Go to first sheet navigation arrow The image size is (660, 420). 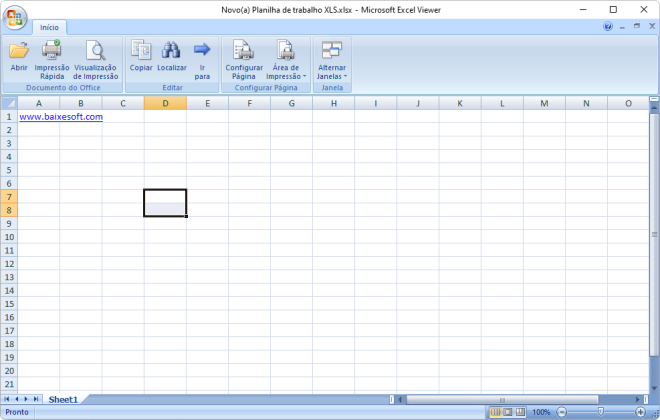pos(6,399)
